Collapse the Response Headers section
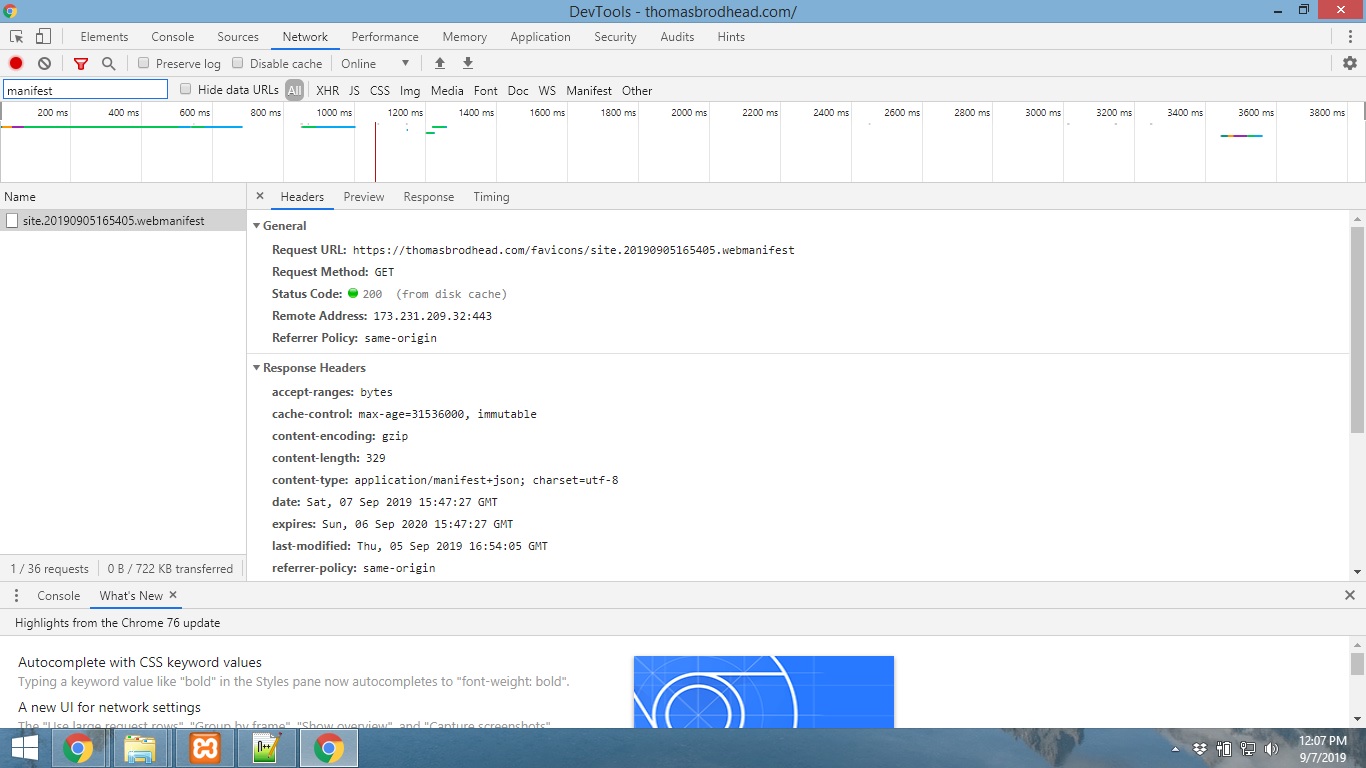This screenshot has width=1366, height=768. [257, 368]
